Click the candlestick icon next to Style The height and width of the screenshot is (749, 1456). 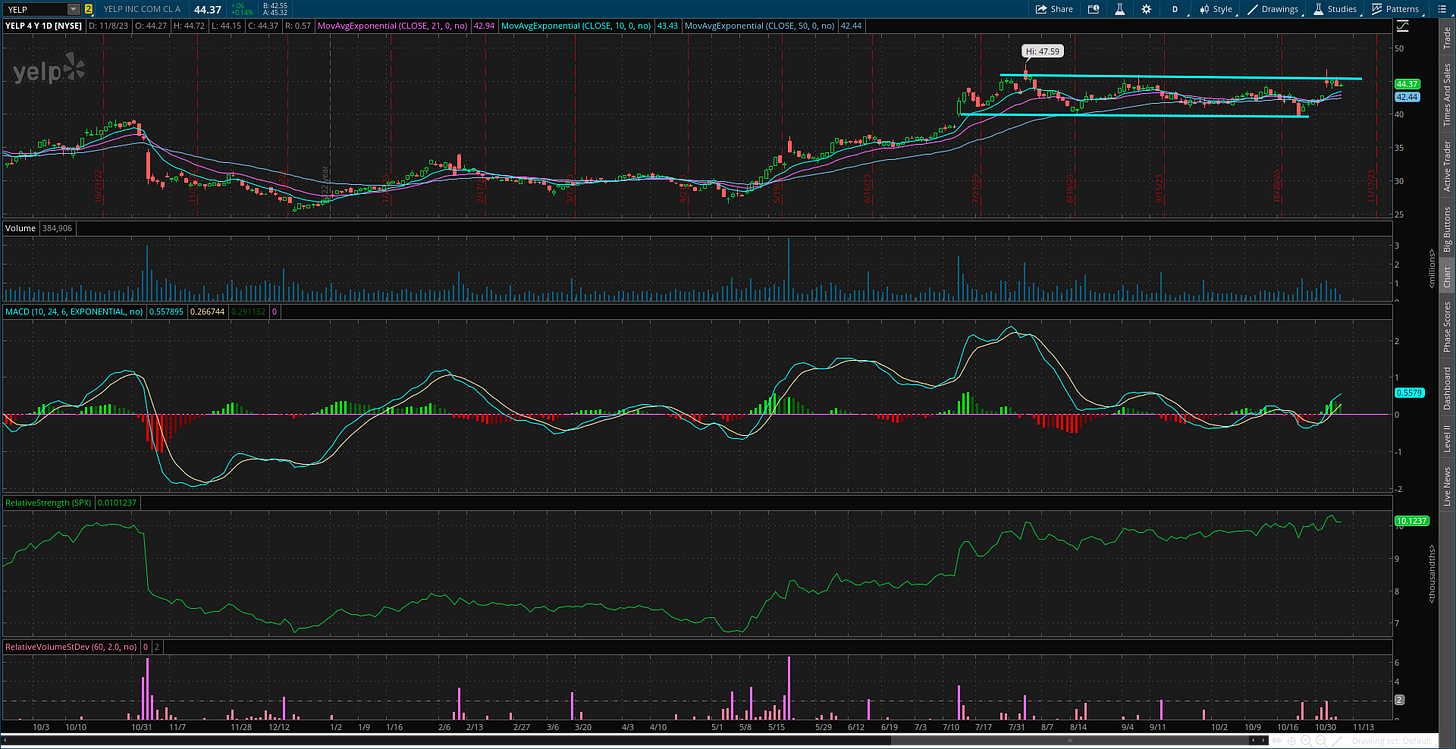[x=1204, y=9]
